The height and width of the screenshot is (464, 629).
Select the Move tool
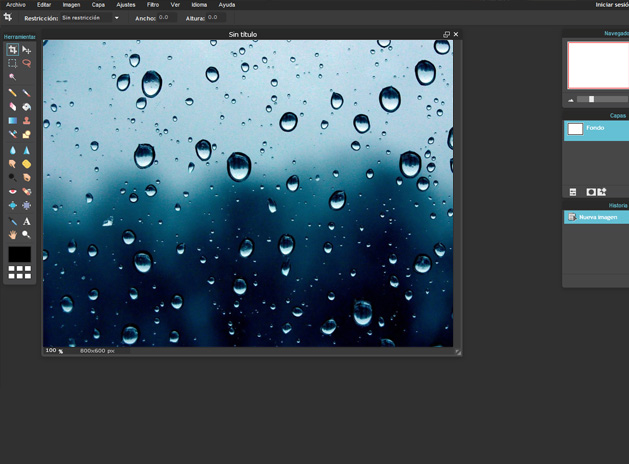26,50
